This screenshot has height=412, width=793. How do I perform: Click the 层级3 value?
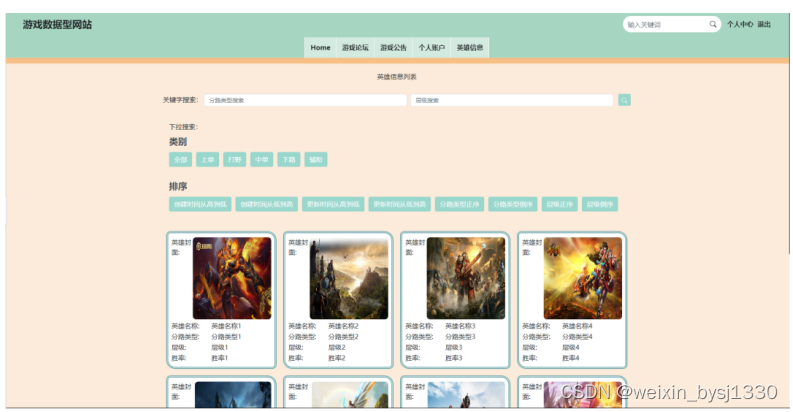[454, 347]
